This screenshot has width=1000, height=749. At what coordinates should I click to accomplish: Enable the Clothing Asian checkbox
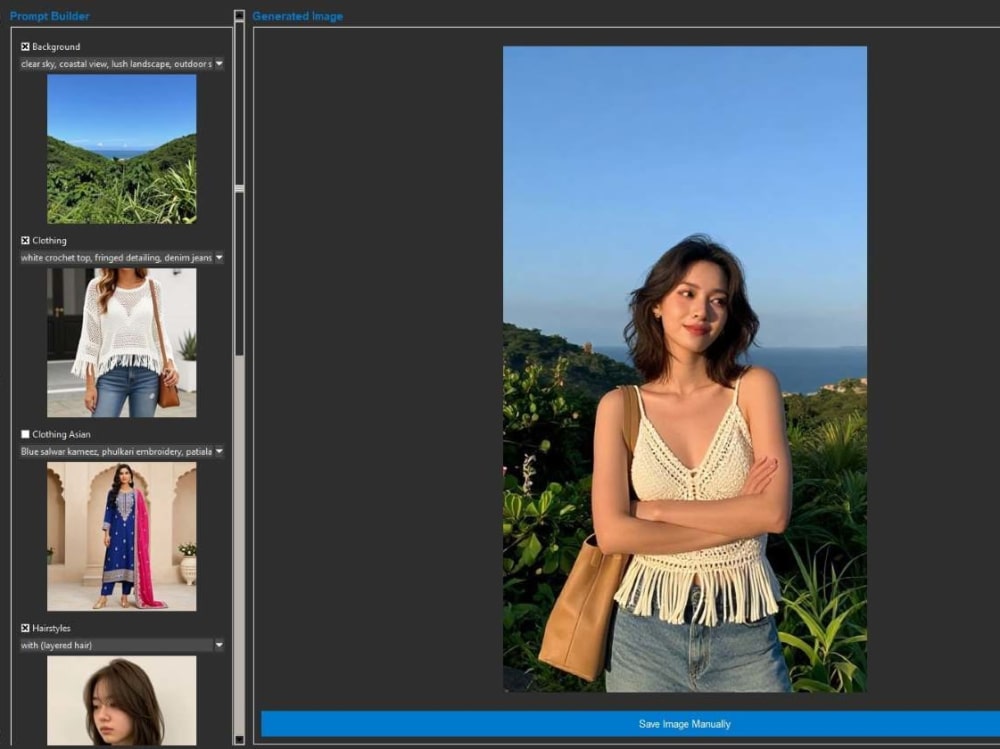25,434
